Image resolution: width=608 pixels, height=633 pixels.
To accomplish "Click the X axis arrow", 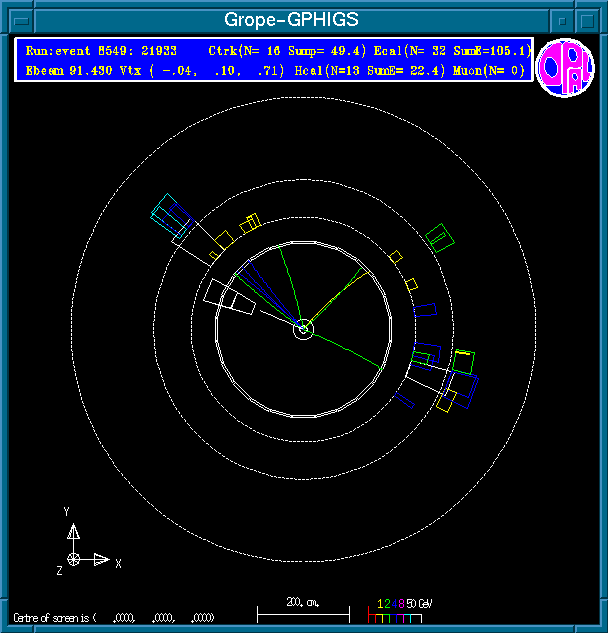I will pos(101,559).
